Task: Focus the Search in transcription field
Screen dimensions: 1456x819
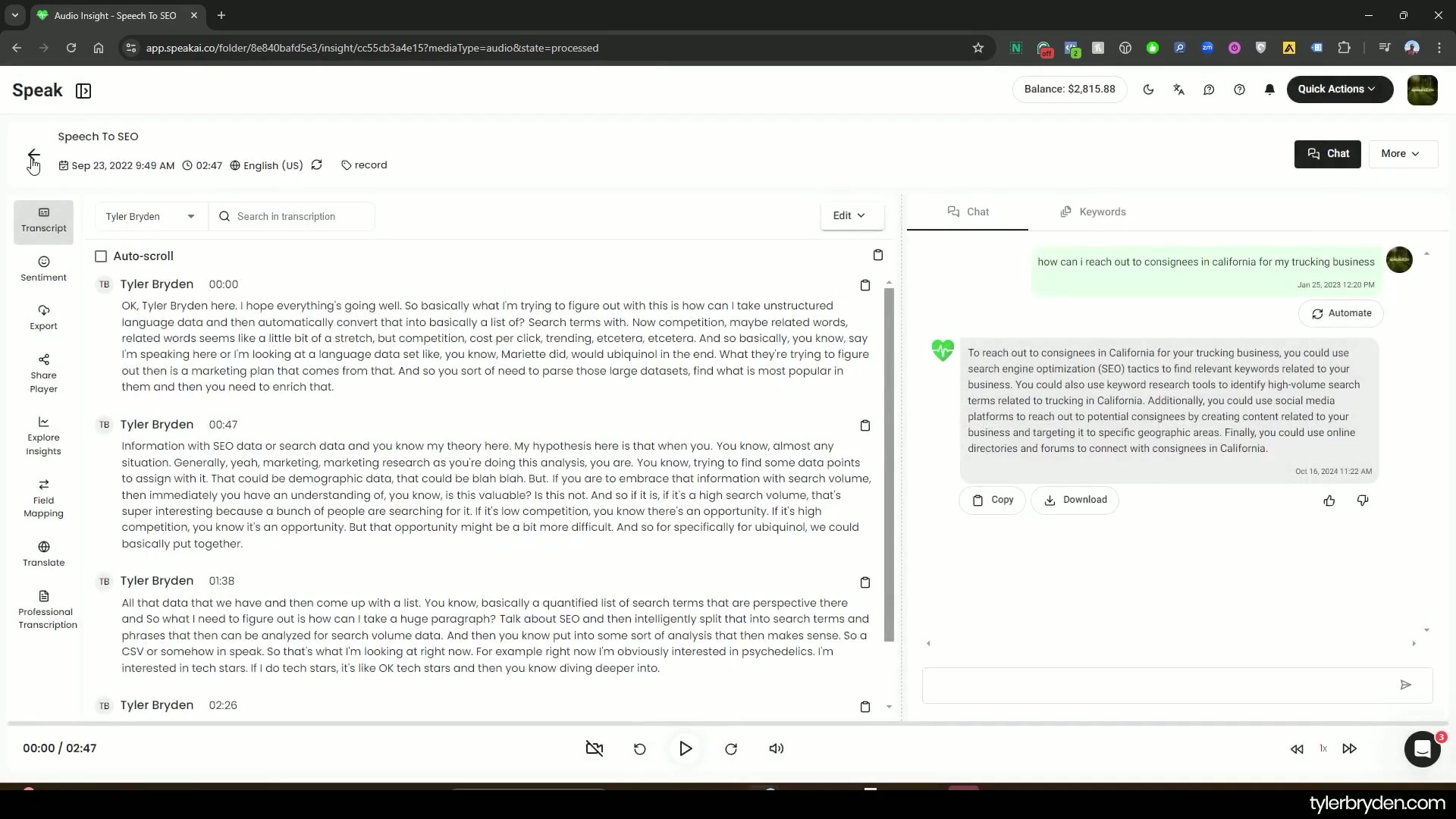Action: pyautogui.click(x=292, y=216)
